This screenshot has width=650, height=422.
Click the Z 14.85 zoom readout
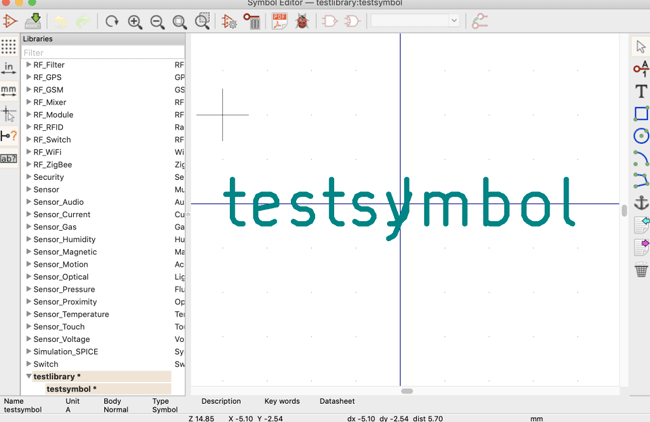(x=201, y=418)
